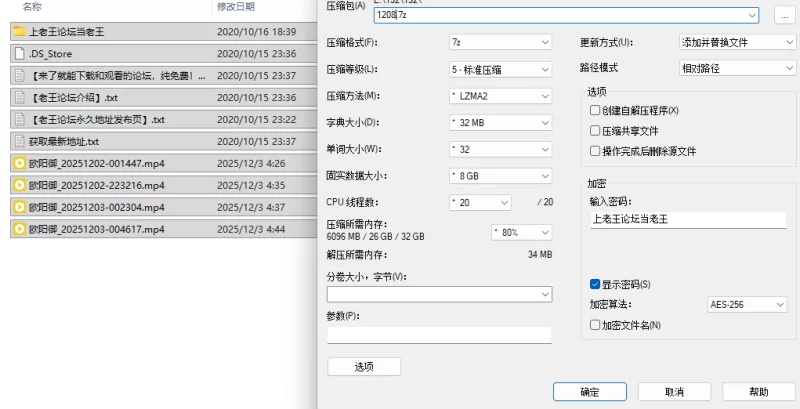
Task: Click the date 2025/12/3 4:37
Action: point(251,207)
